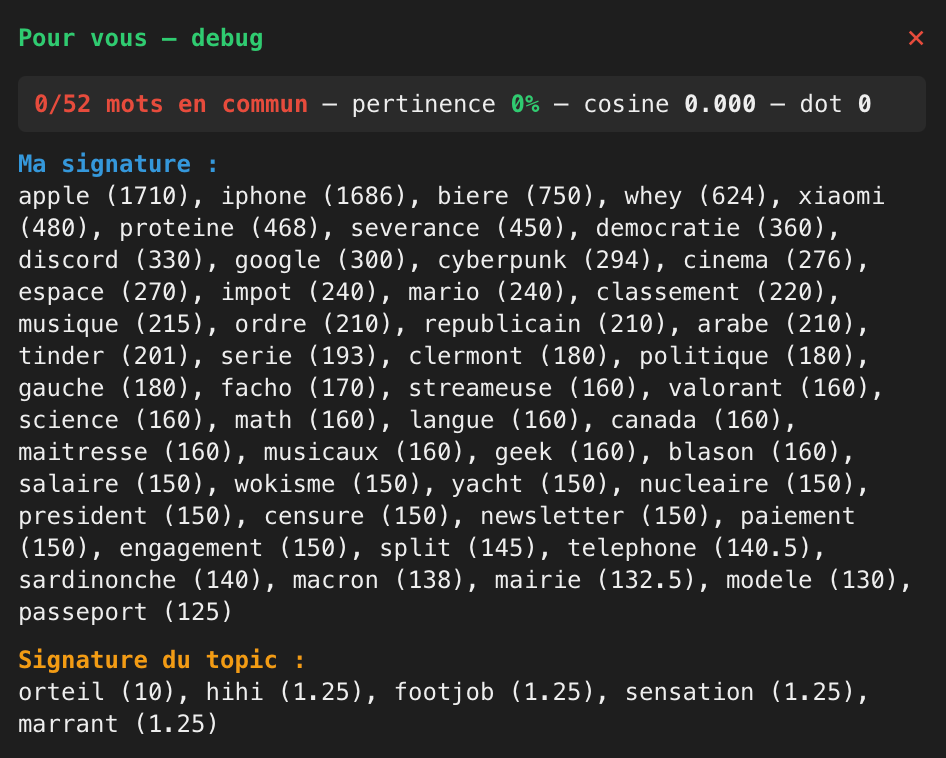This screenshot has width=946, height=758.
Task: Click the "newsletter (150)" entry
Action: [x=603, y=516]
